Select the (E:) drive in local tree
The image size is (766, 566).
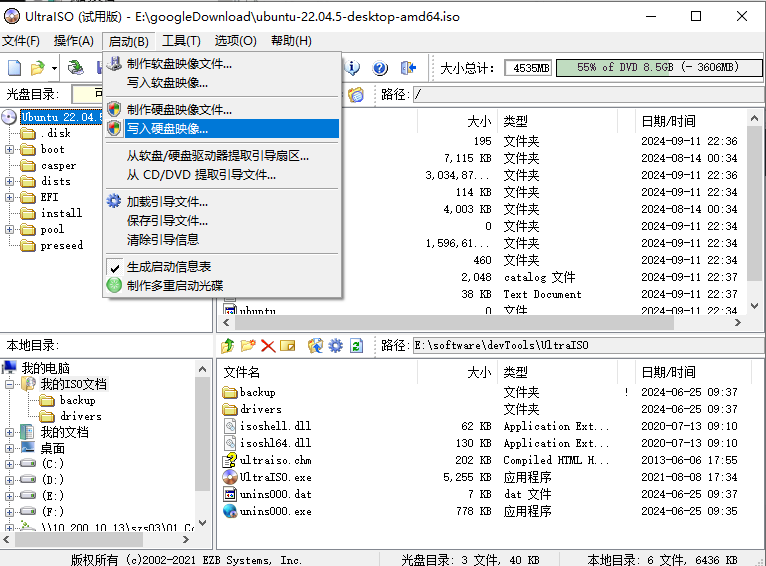53,496
